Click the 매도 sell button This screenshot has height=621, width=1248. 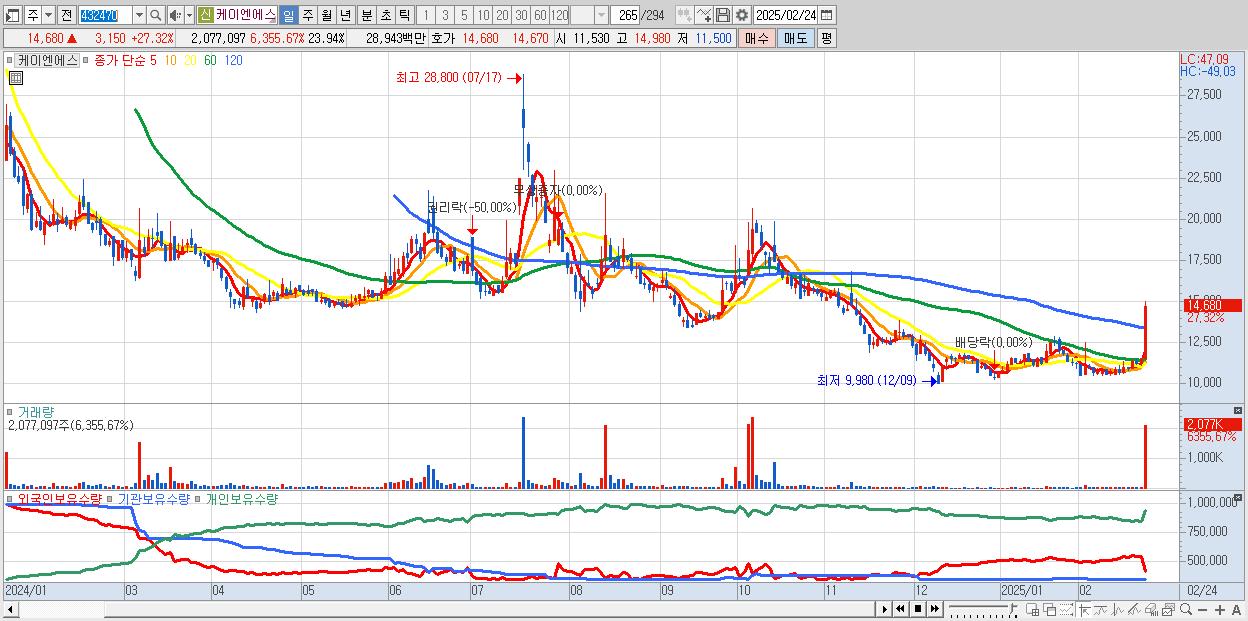(796, 38)
